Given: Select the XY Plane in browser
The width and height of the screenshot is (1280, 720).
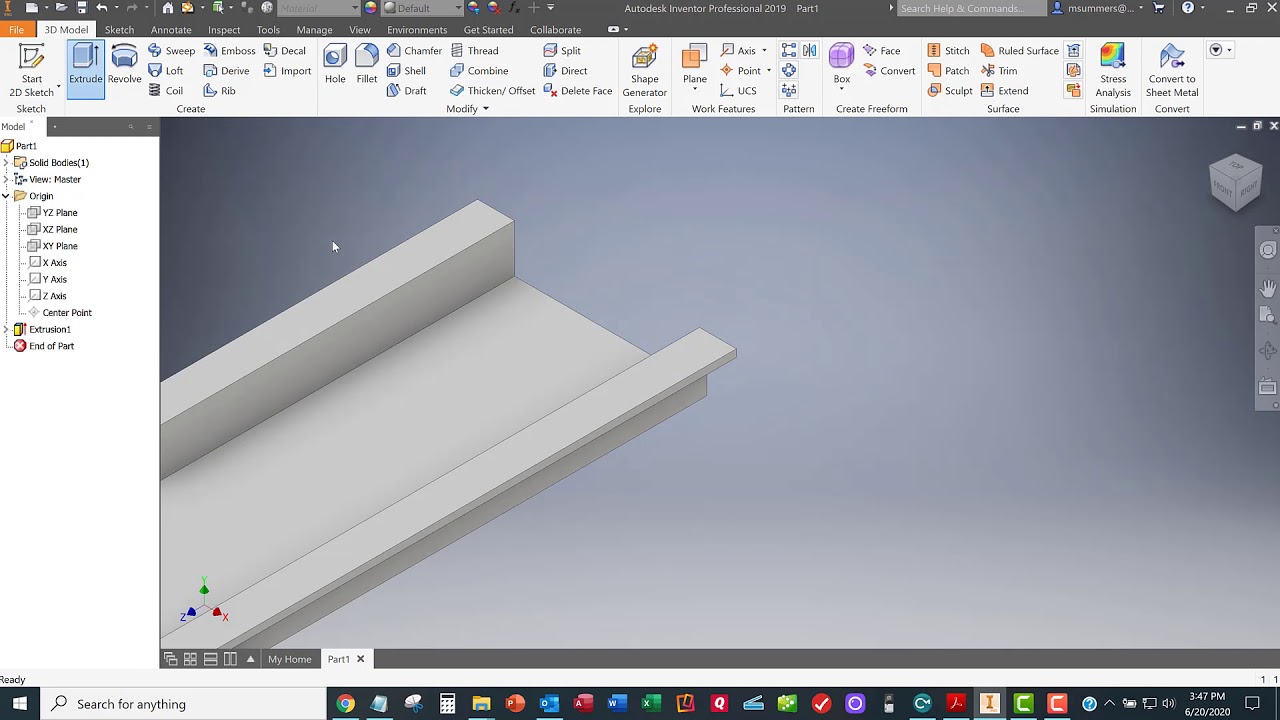Looking at the screenshot, I should (x=52, y=246).
